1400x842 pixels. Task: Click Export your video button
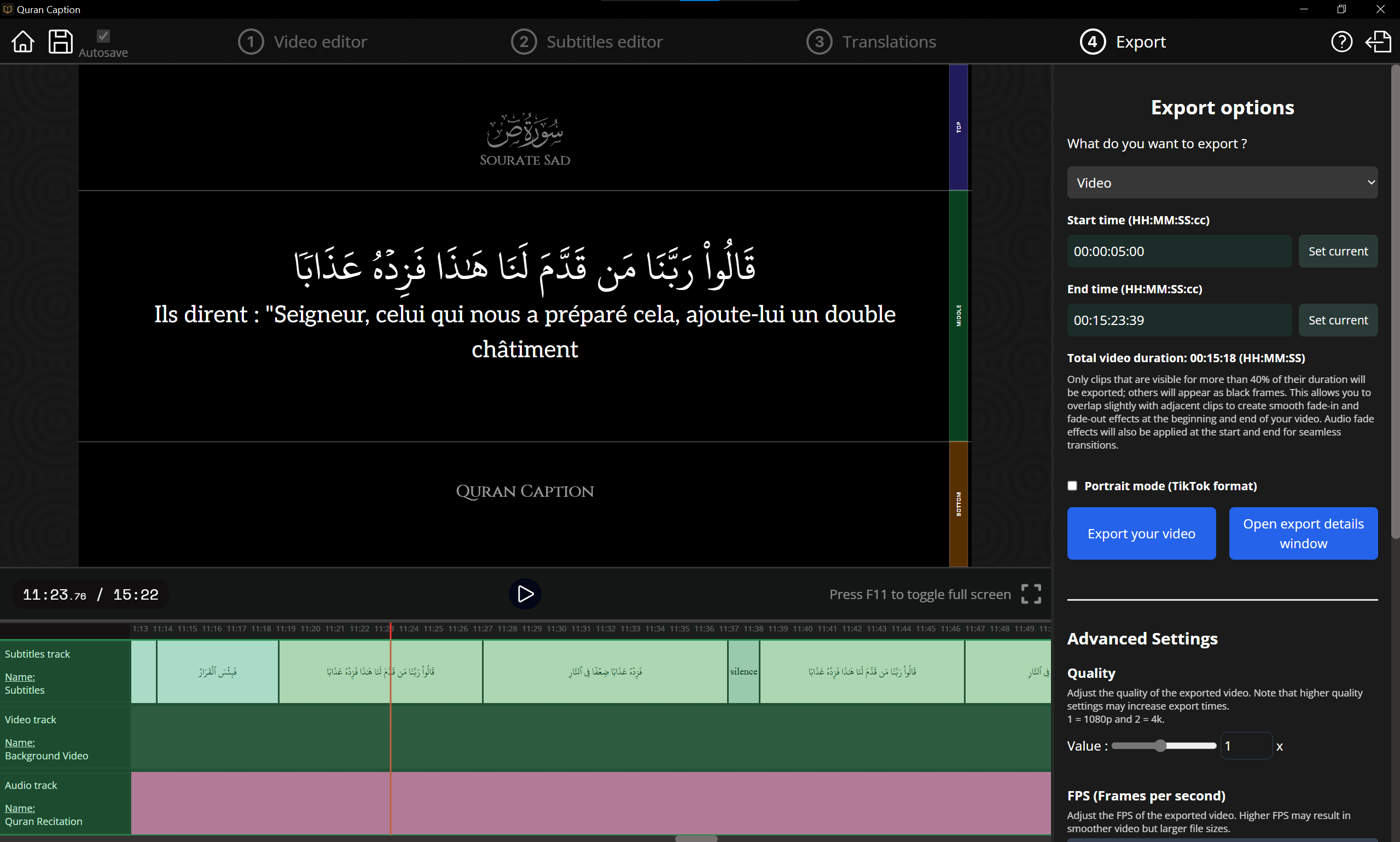(1141, 533)
